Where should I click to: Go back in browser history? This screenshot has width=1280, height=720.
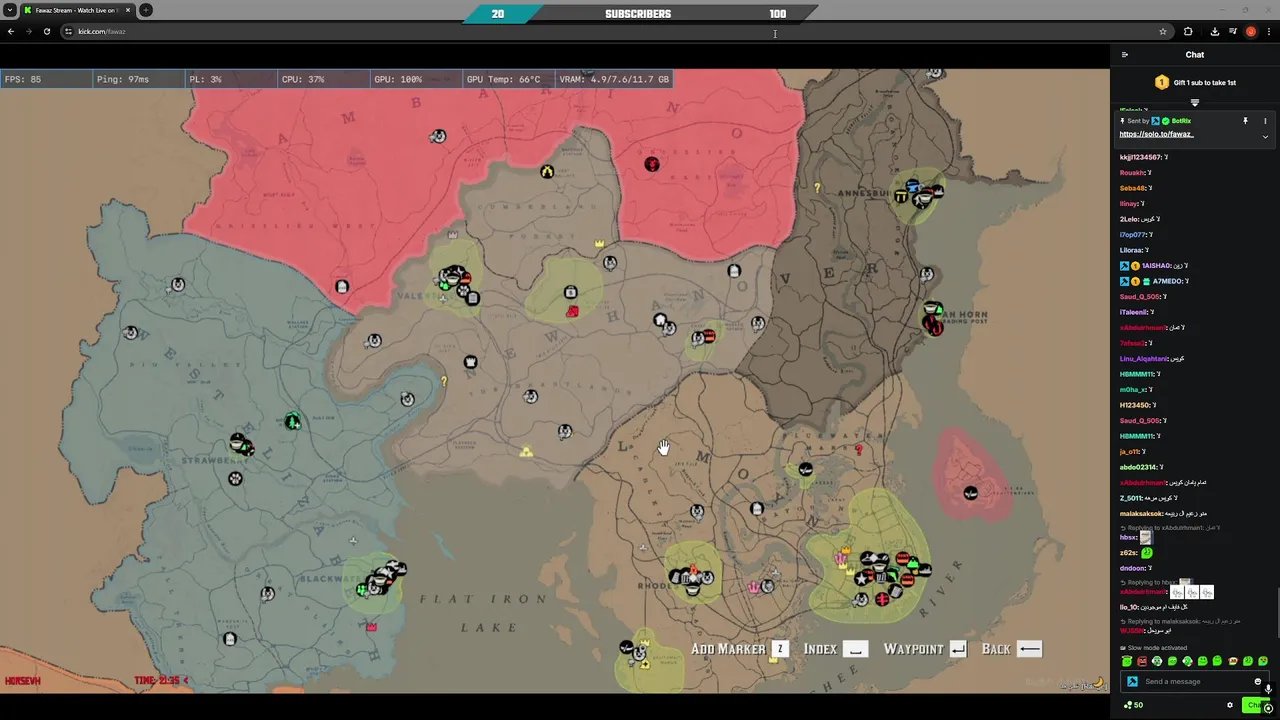tap(11, 31)
